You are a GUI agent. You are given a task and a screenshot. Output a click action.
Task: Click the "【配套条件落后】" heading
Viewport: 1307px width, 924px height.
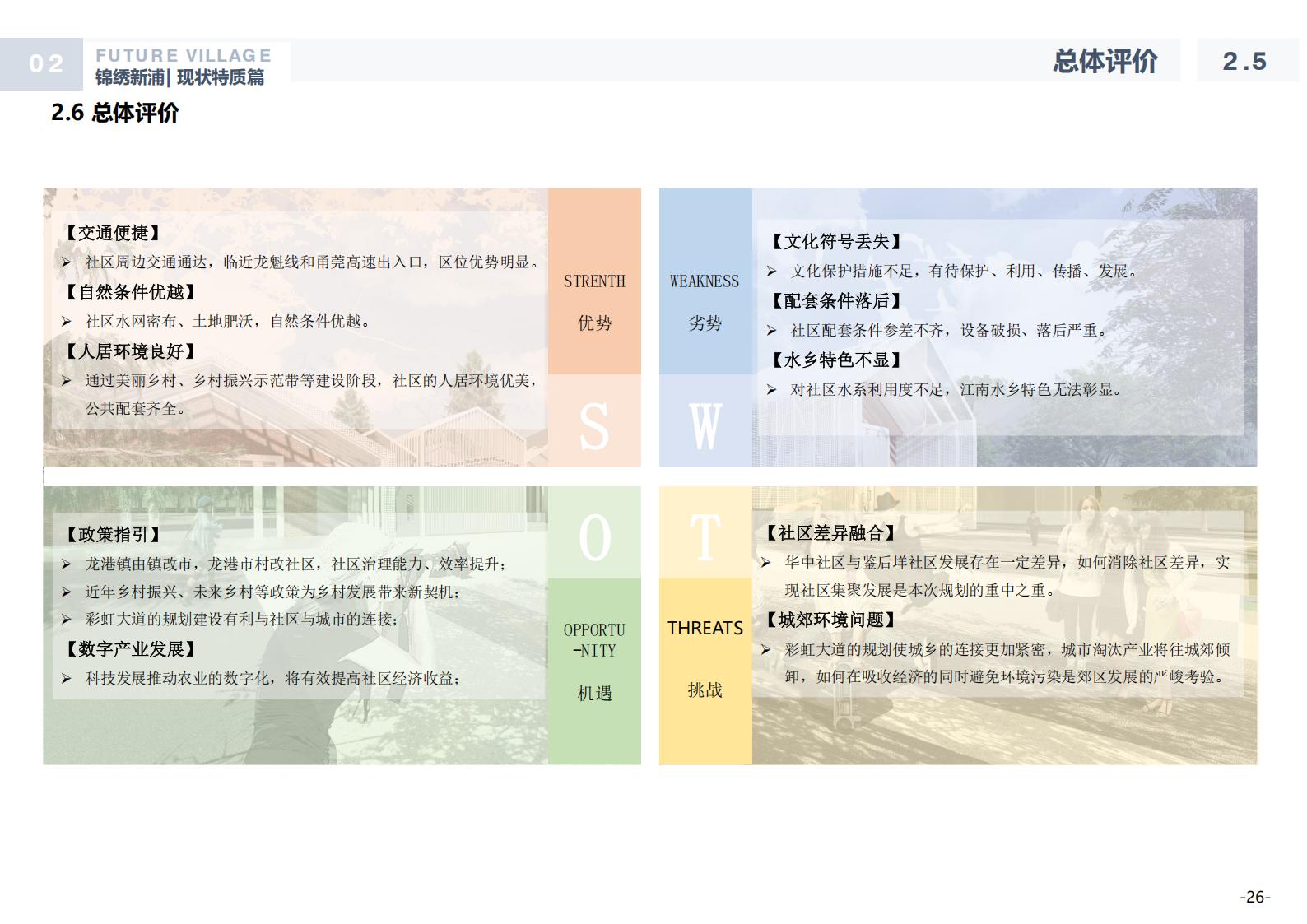[835, 300]
